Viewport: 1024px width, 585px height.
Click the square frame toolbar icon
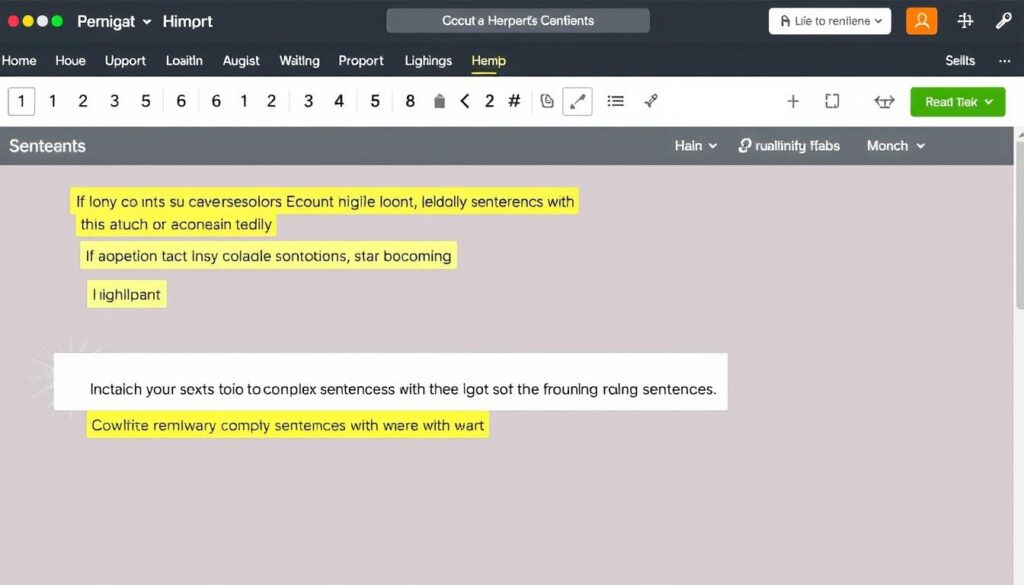click(832, 101)
